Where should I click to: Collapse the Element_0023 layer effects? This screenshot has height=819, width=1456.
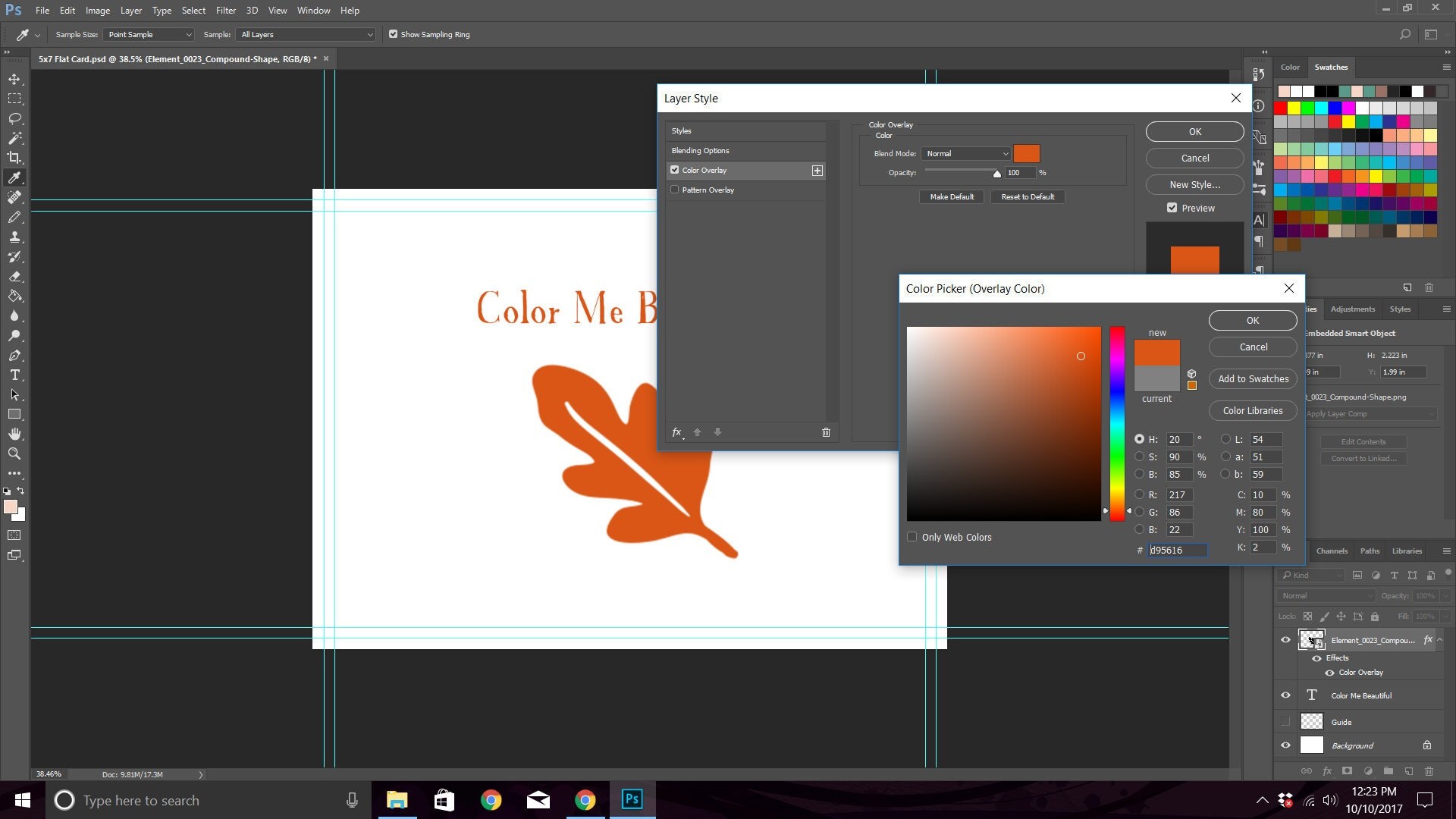[x=1439, y=640]
